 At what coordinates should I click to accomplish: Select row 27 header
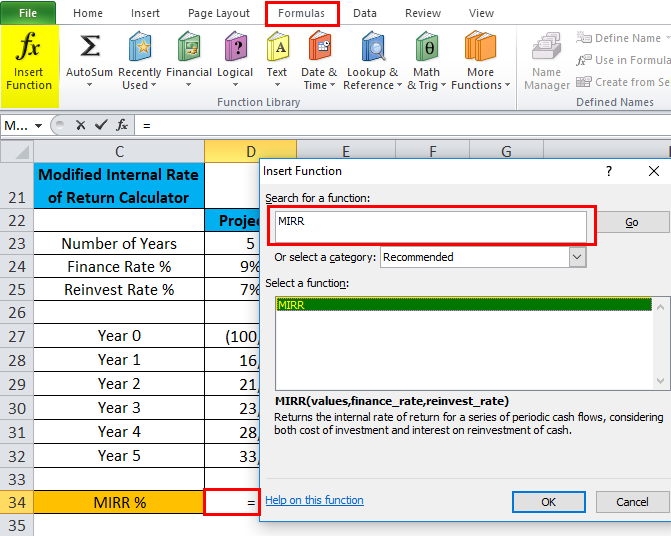(17, 336)
